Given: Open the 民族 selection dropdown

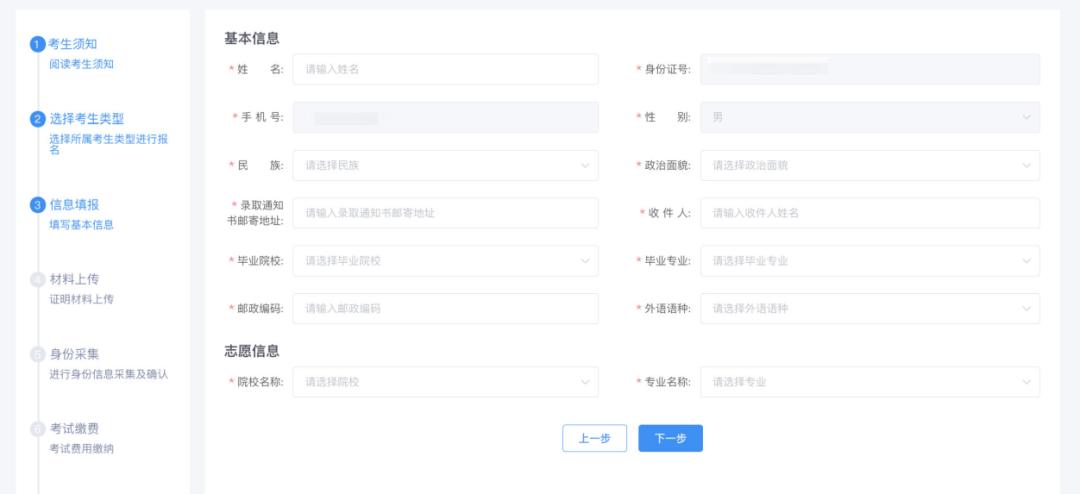Looking at the screenshot, I should click(446, 165).
